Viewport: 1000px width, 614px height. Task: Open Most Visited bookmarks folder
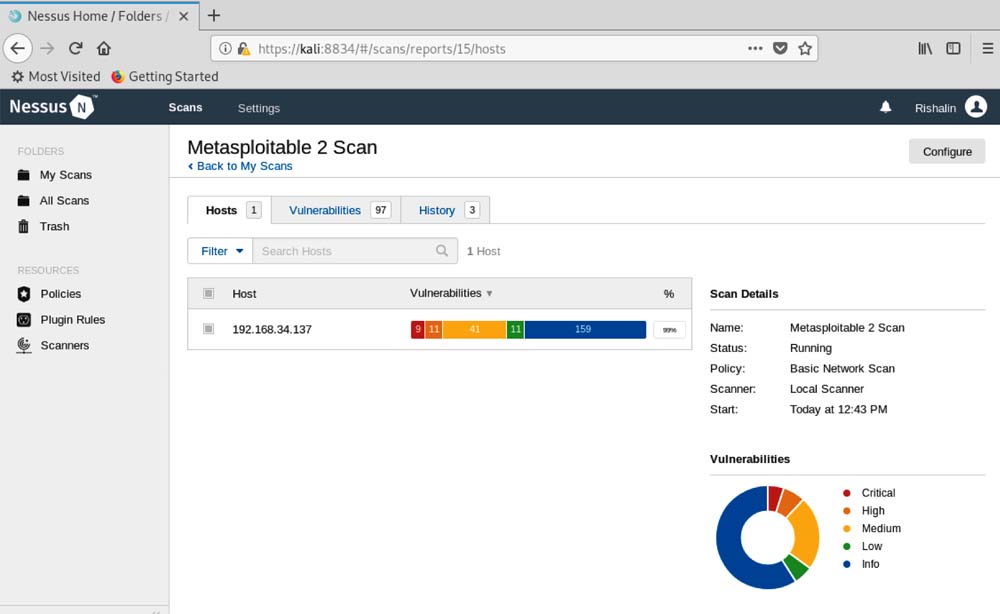coord(56,77)
